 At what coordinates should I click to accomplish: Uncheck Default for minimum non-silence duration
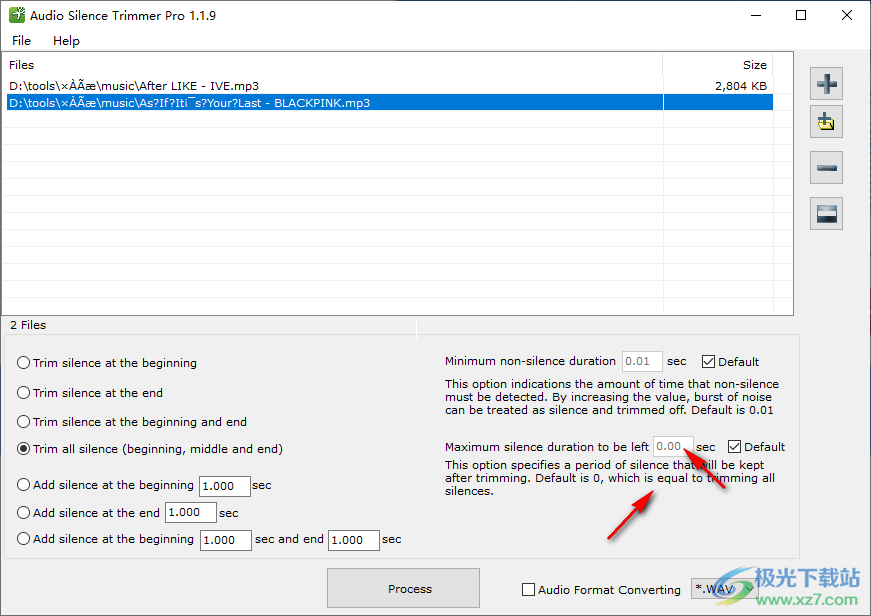point(709,362)
